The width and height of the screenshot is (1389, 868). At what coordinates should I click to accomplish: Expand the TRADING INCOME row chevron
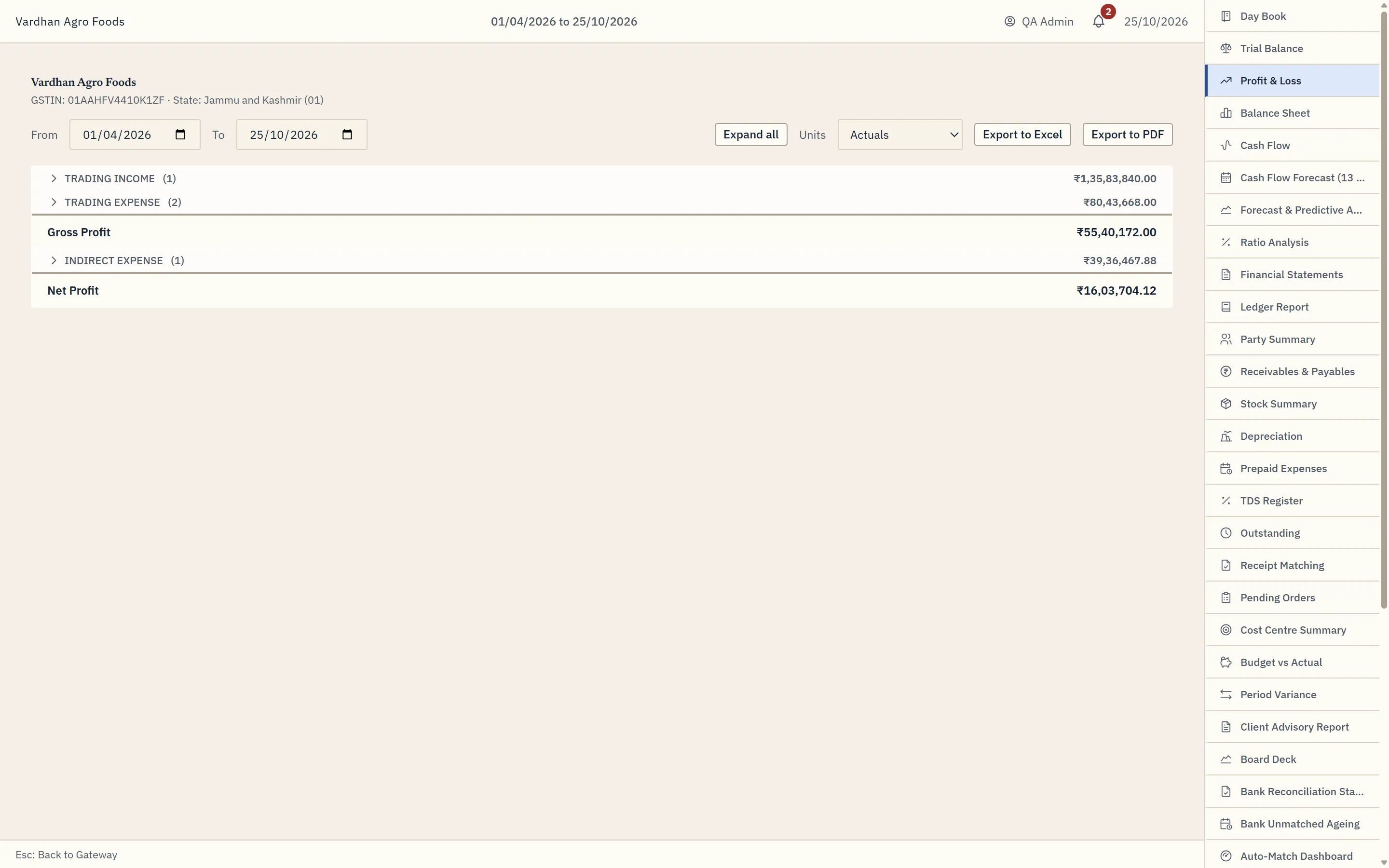[x=54, y=178]
